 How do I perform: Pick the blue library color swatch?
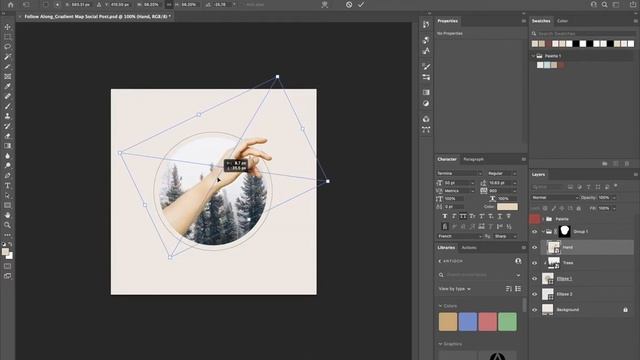click(x=468, y=322)
